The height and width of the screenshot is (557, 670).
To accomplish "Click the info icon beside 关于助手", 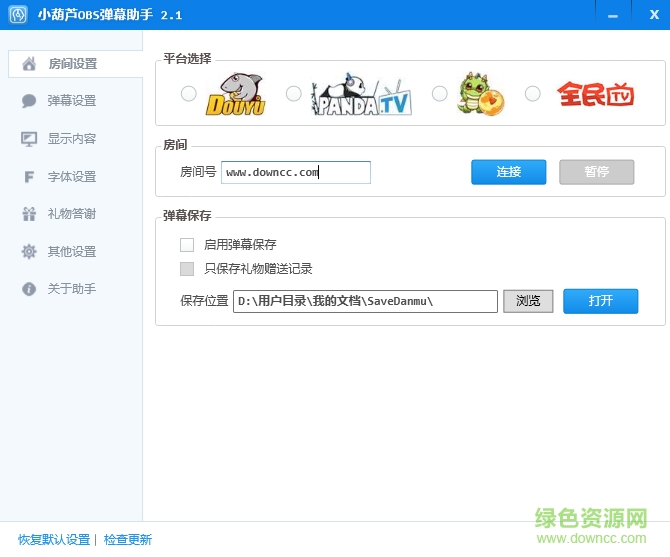I will (x=29, y=289).
